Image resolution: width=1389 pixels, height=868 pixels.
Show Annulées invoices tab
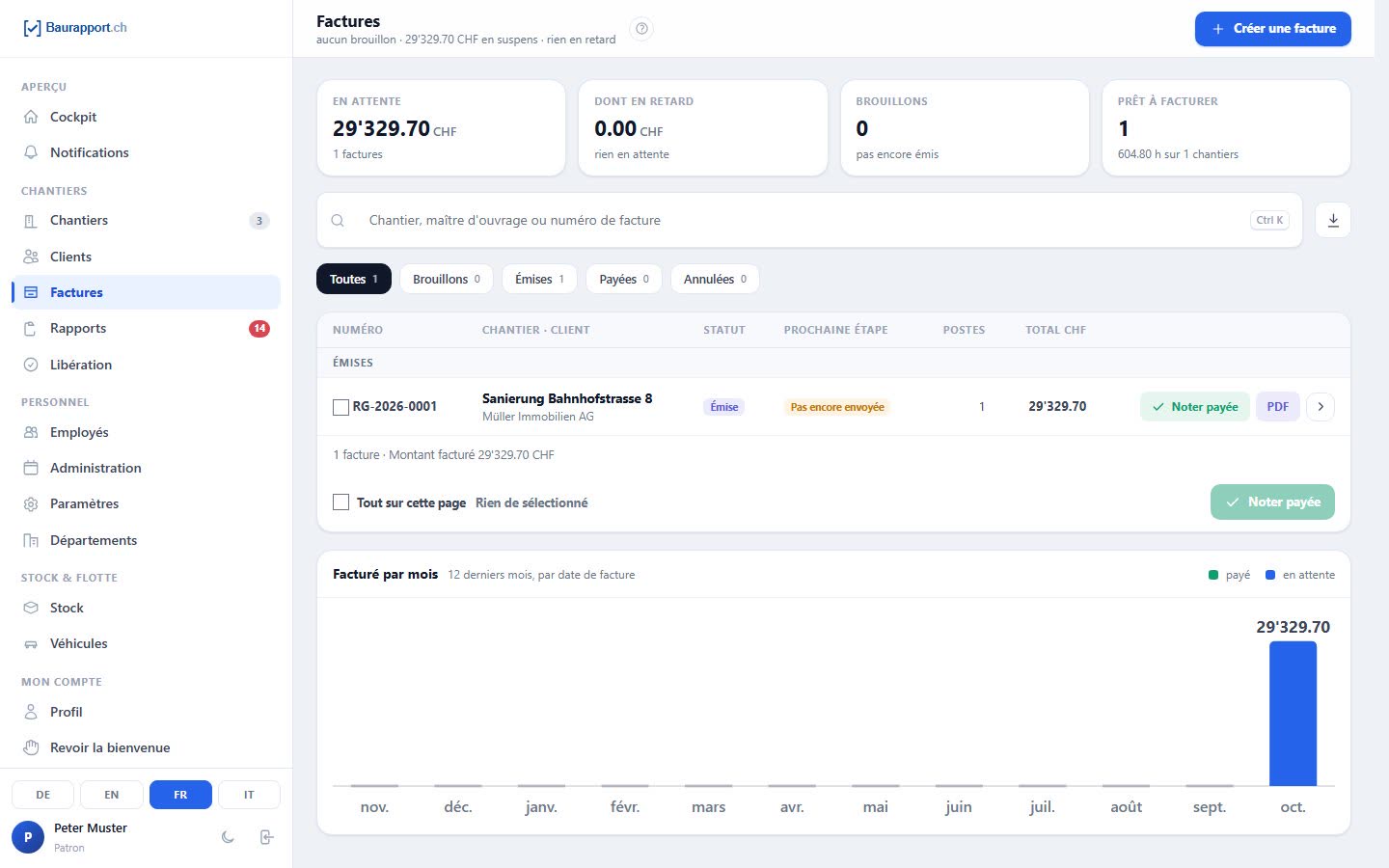coord(715,279)
